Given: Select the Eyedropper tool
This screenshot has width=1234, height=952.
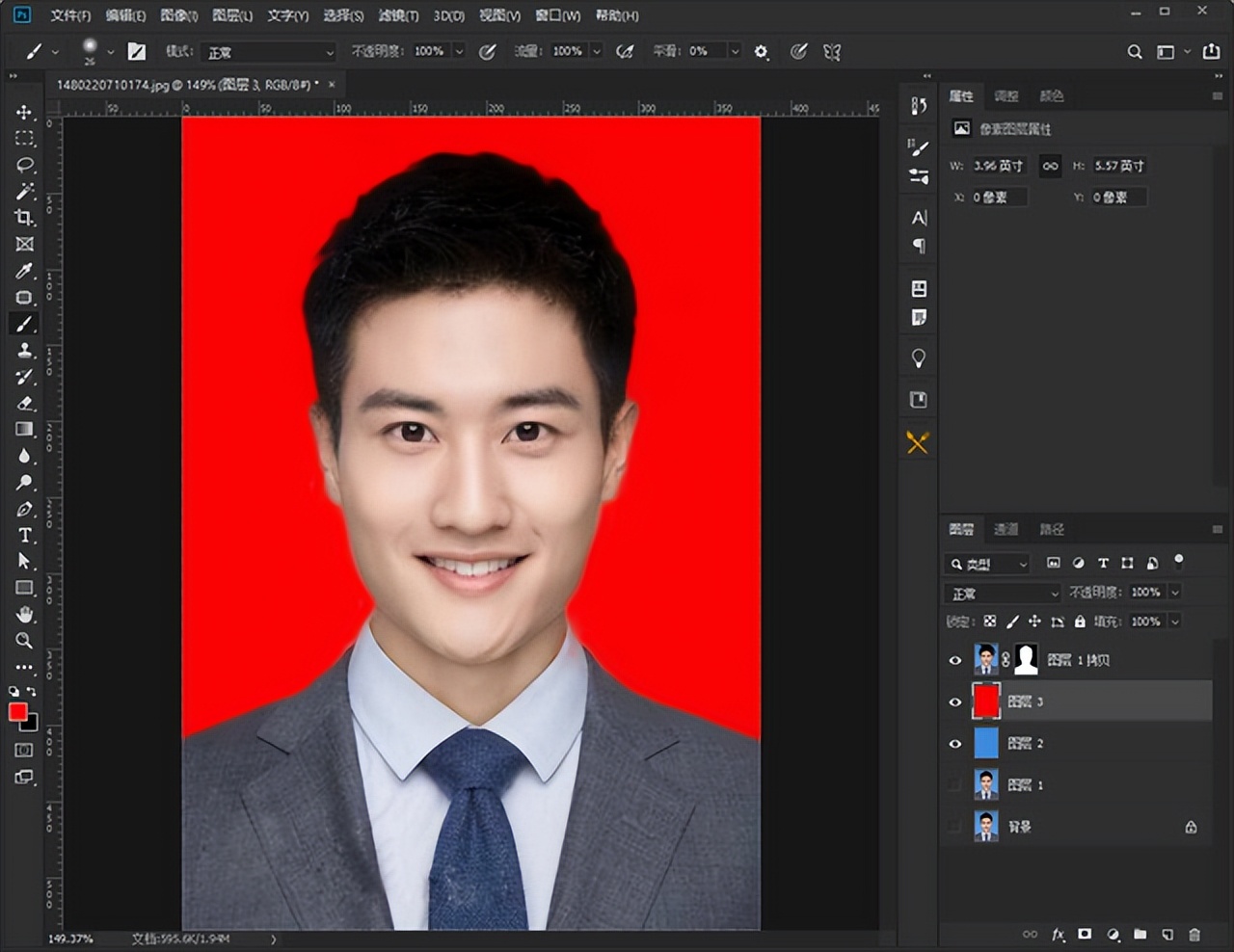Looking at the screenshot, I should click(x=24, y=271).
